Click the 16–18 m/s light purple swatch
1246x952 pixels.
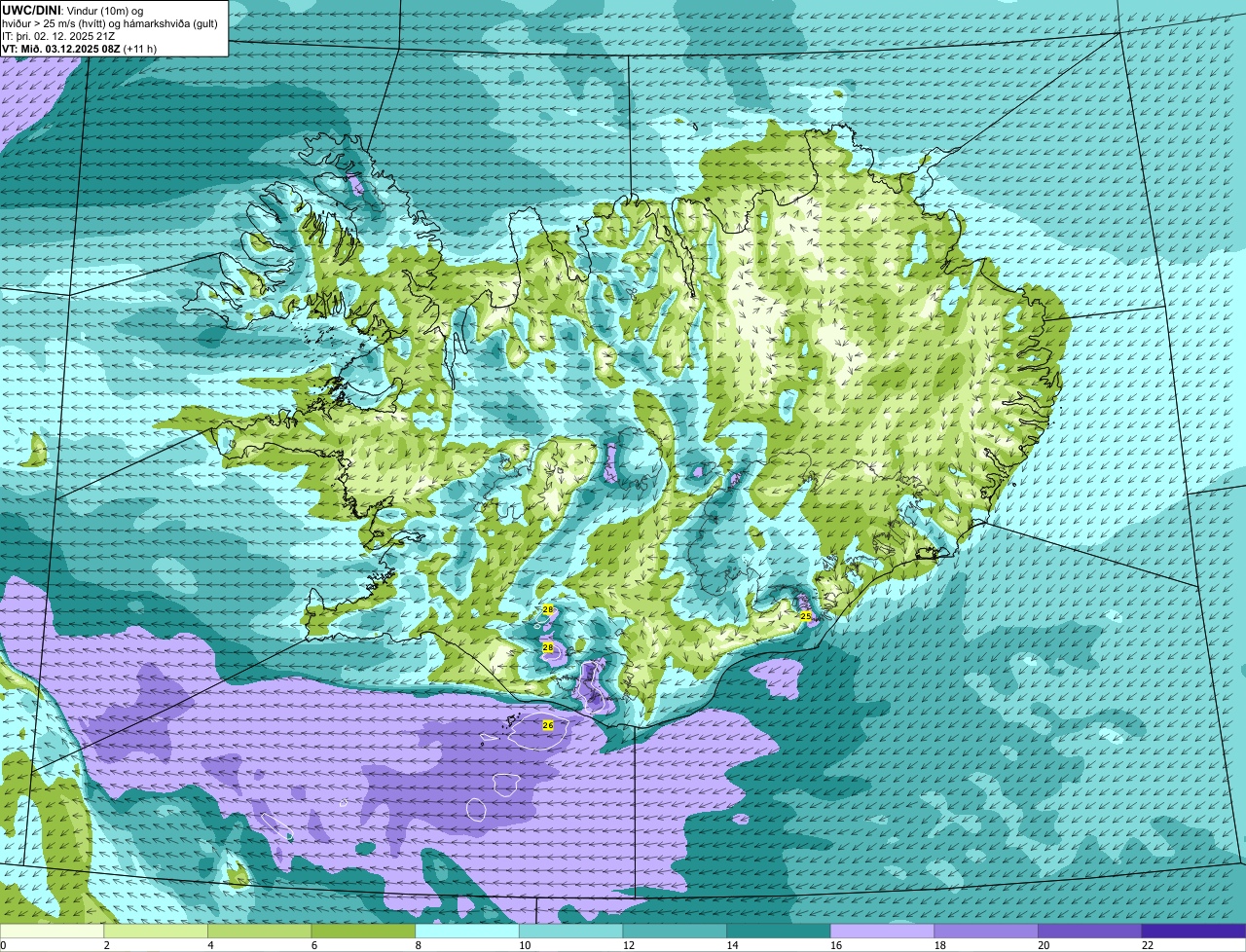[883, 931]
